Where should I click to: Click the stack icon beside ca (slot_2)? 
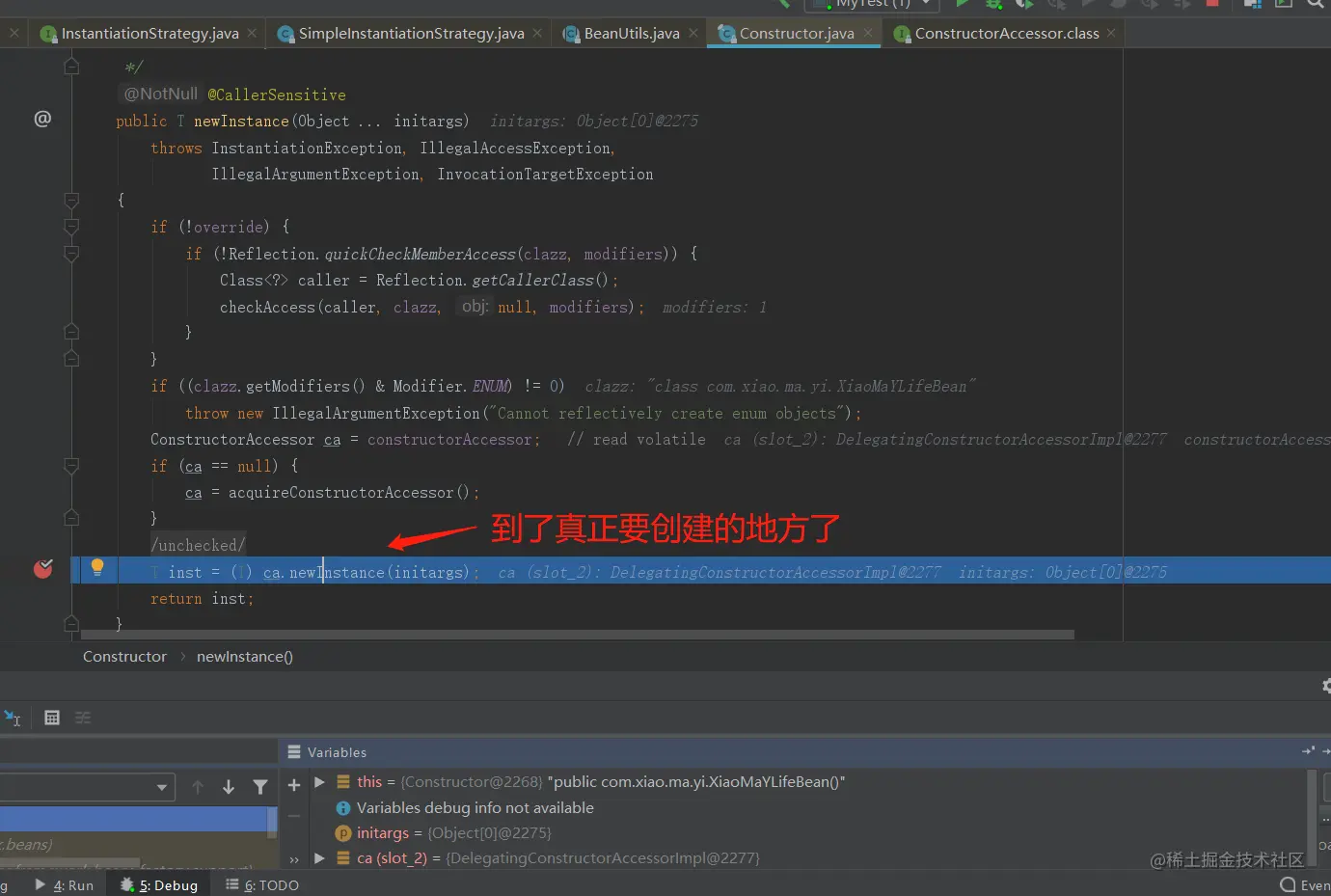tap(343, 858)
